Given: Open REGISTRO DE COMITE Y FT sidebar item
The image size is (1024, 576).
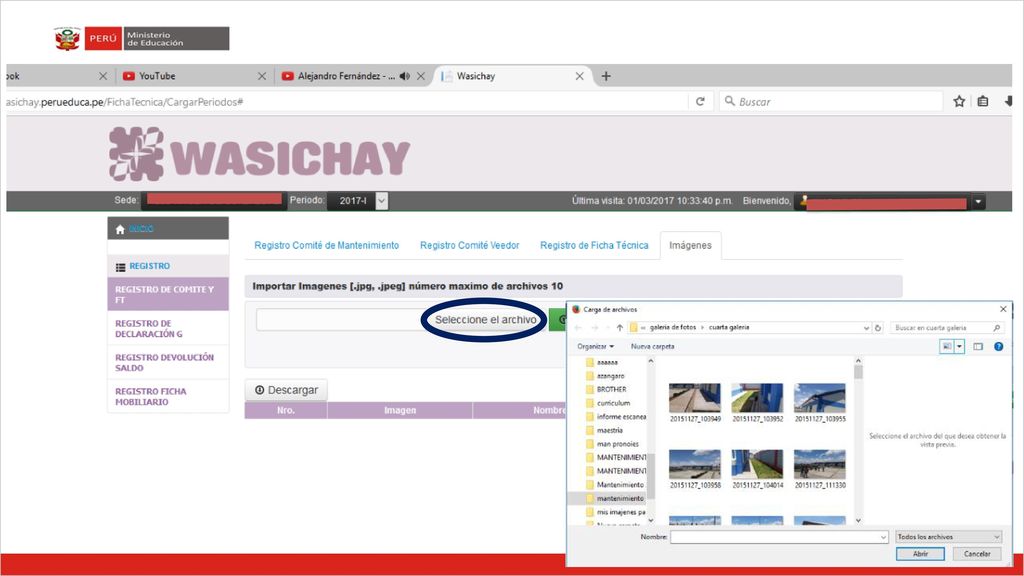Looking at the screenshot, I should (x=168, y=294).
